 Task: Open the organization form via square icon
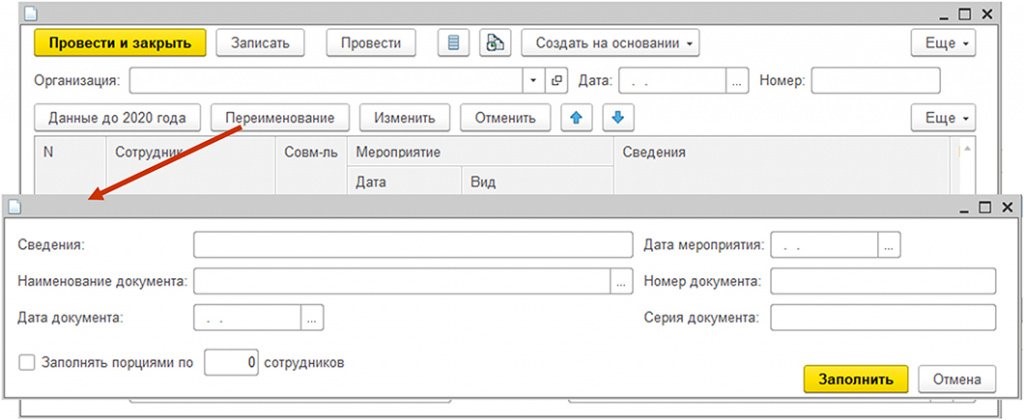tap(557, 80)
